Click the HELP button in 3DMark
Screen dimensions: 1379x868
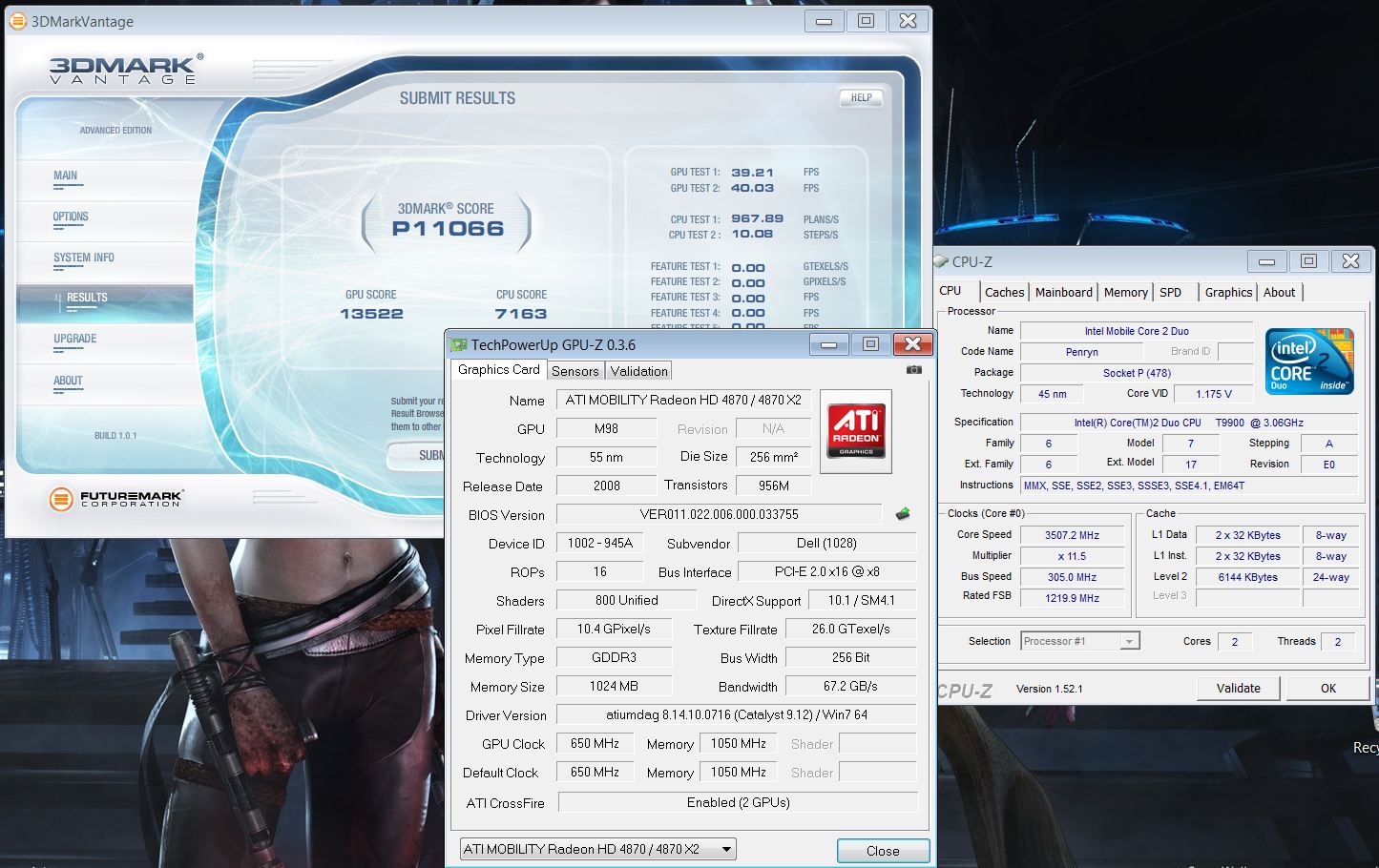[861, 97]
